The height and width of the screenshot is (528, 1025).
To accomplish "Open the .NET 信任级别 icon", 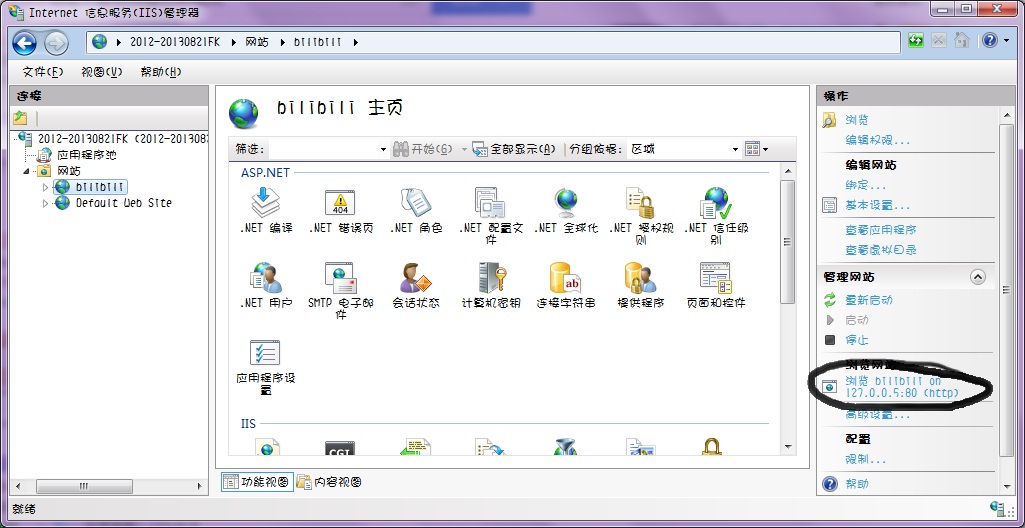I will [x=715, y=202].
